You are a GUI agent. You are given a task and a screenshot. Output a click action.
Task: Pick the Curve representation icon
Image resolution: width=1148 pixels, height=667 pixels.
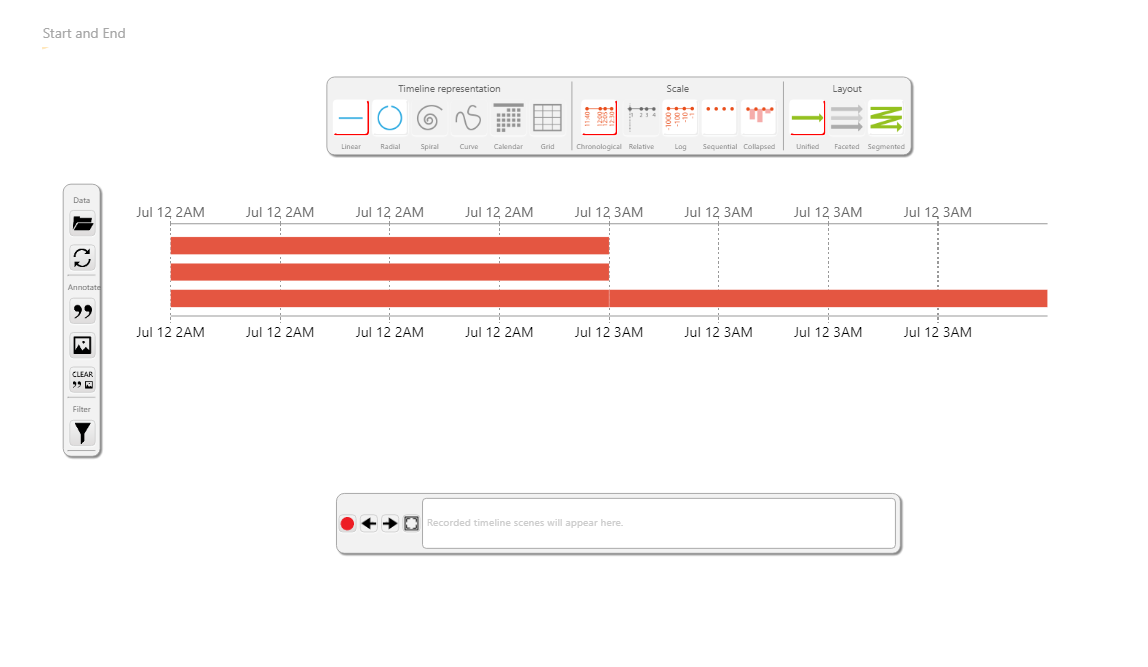point(469,118)
